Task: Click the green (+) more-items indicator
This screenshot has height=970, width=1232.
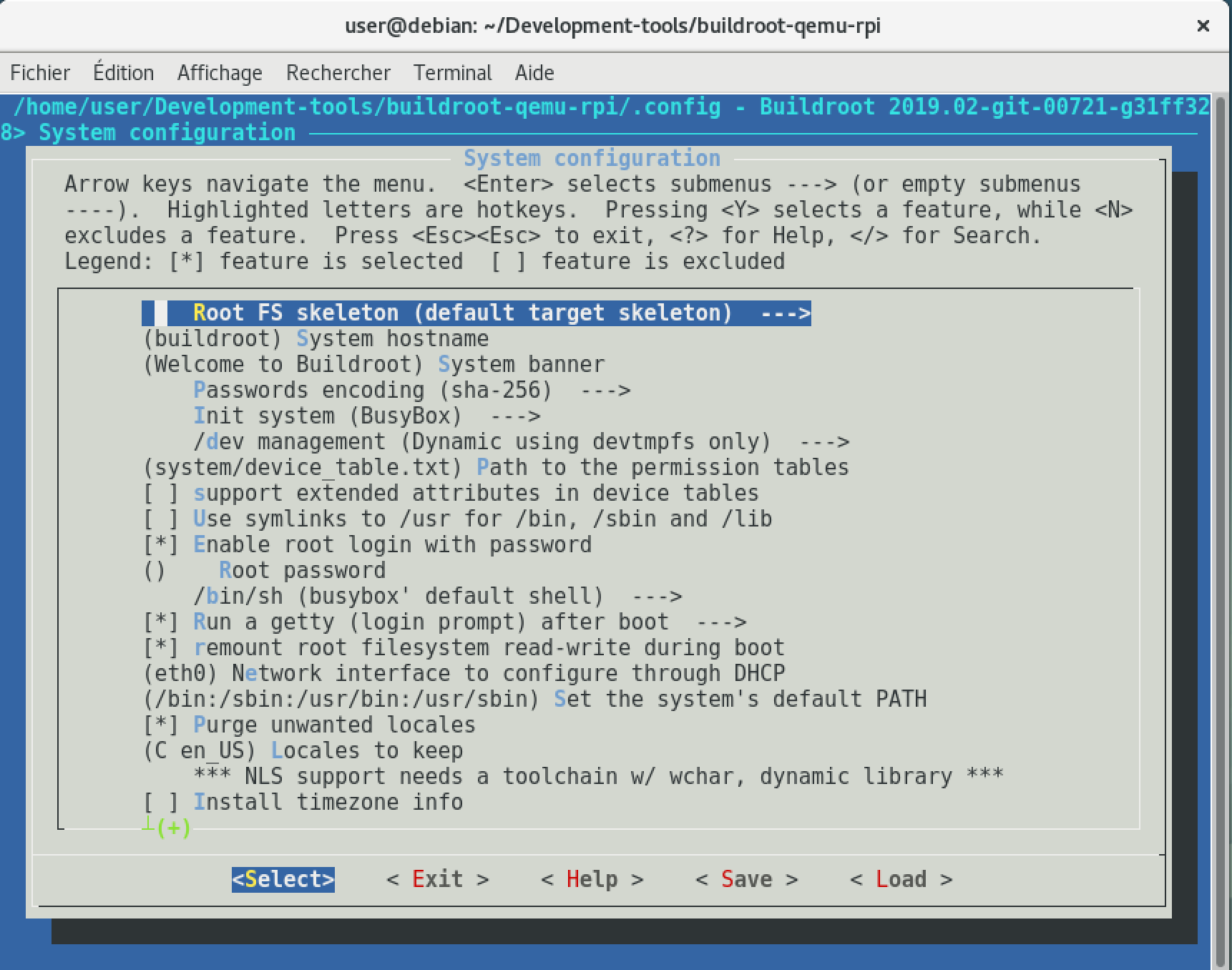Action: point(173,828)
